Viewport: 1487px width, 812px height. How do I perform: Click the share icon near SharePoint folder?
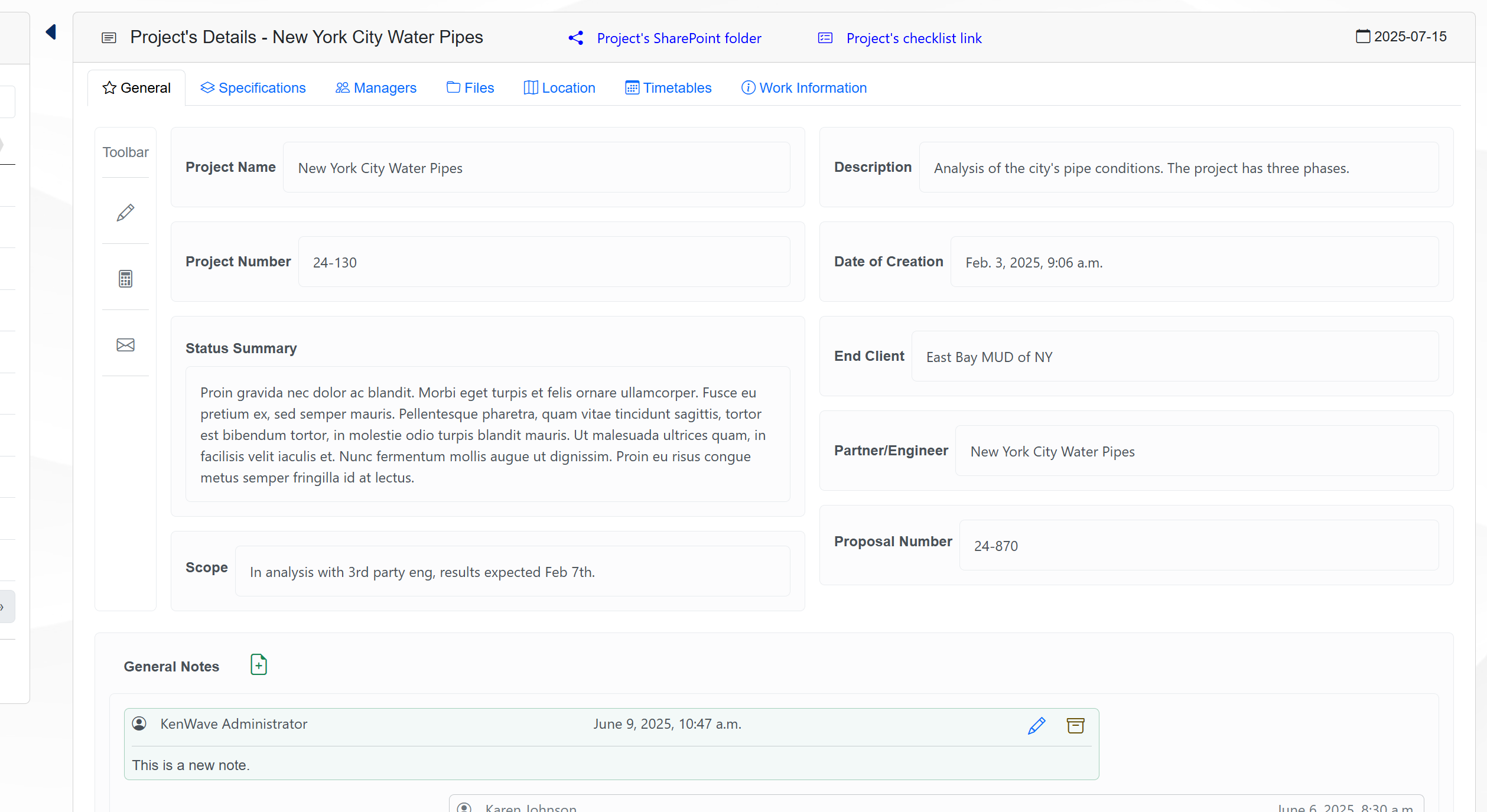[576, 38]
